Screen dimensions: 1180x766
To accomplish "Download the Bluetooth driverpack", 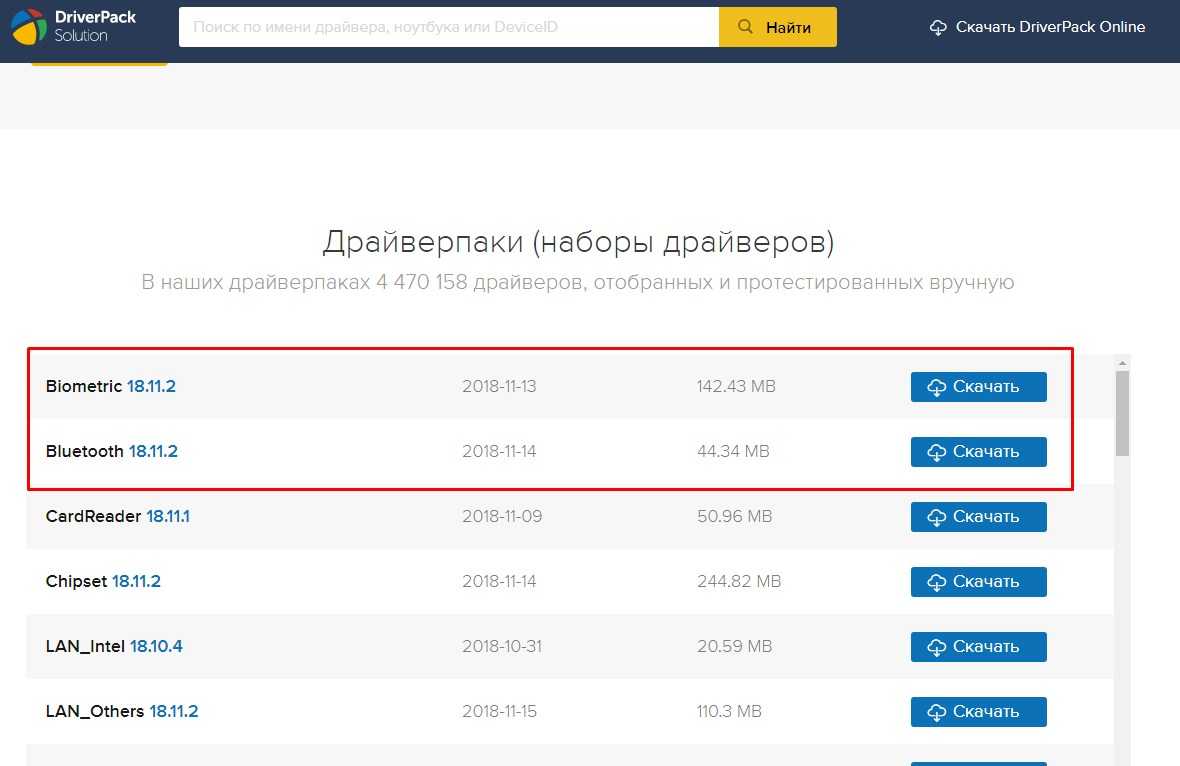I will 978,452.
